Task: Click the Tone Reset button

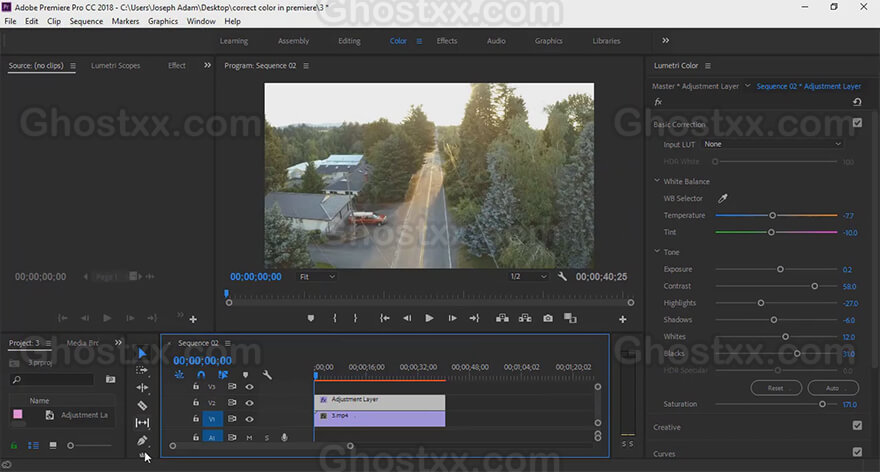Action: coord(776,388)
